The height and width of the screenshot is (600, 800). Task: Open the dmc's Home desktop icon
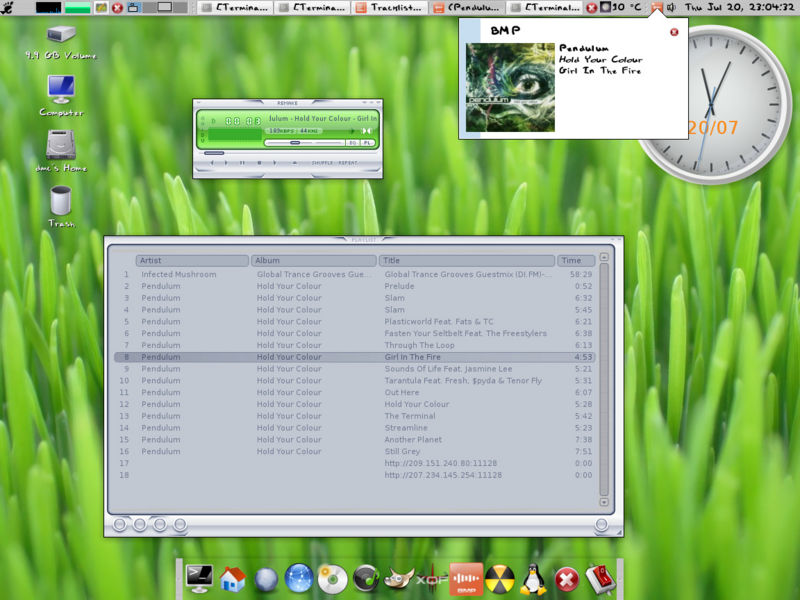click(x=61, y=151)
